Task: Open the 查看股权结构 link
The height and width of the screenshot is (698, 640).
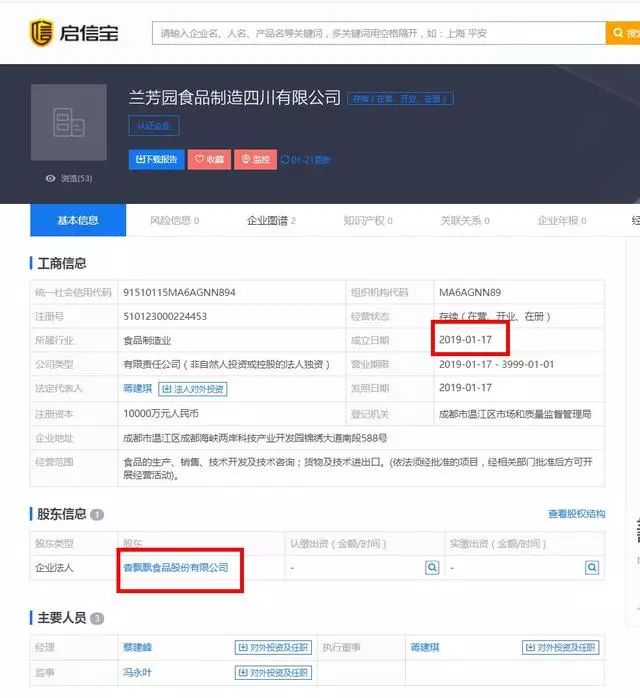Action: pyautogui.click(x=576, y=514)
